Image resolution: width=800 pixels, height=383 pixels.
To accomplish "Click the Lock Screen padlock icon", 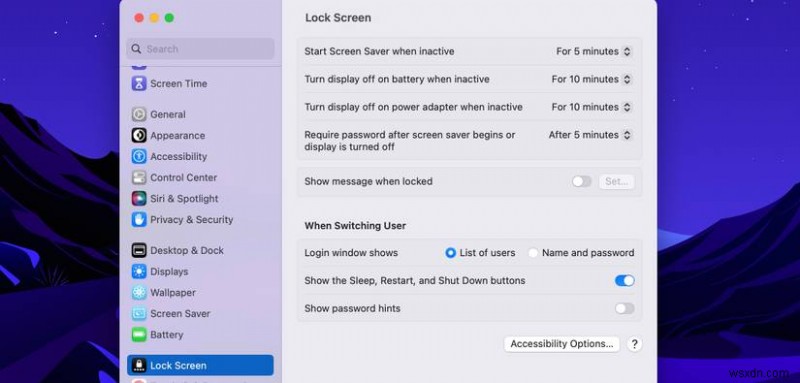I will pyautogui.click(x=139, y=365).
